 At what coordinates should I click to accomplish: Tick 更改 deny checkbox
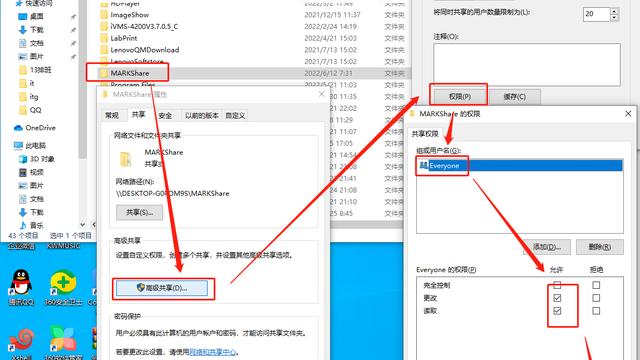pyautogui.click(x=596, y=298)
